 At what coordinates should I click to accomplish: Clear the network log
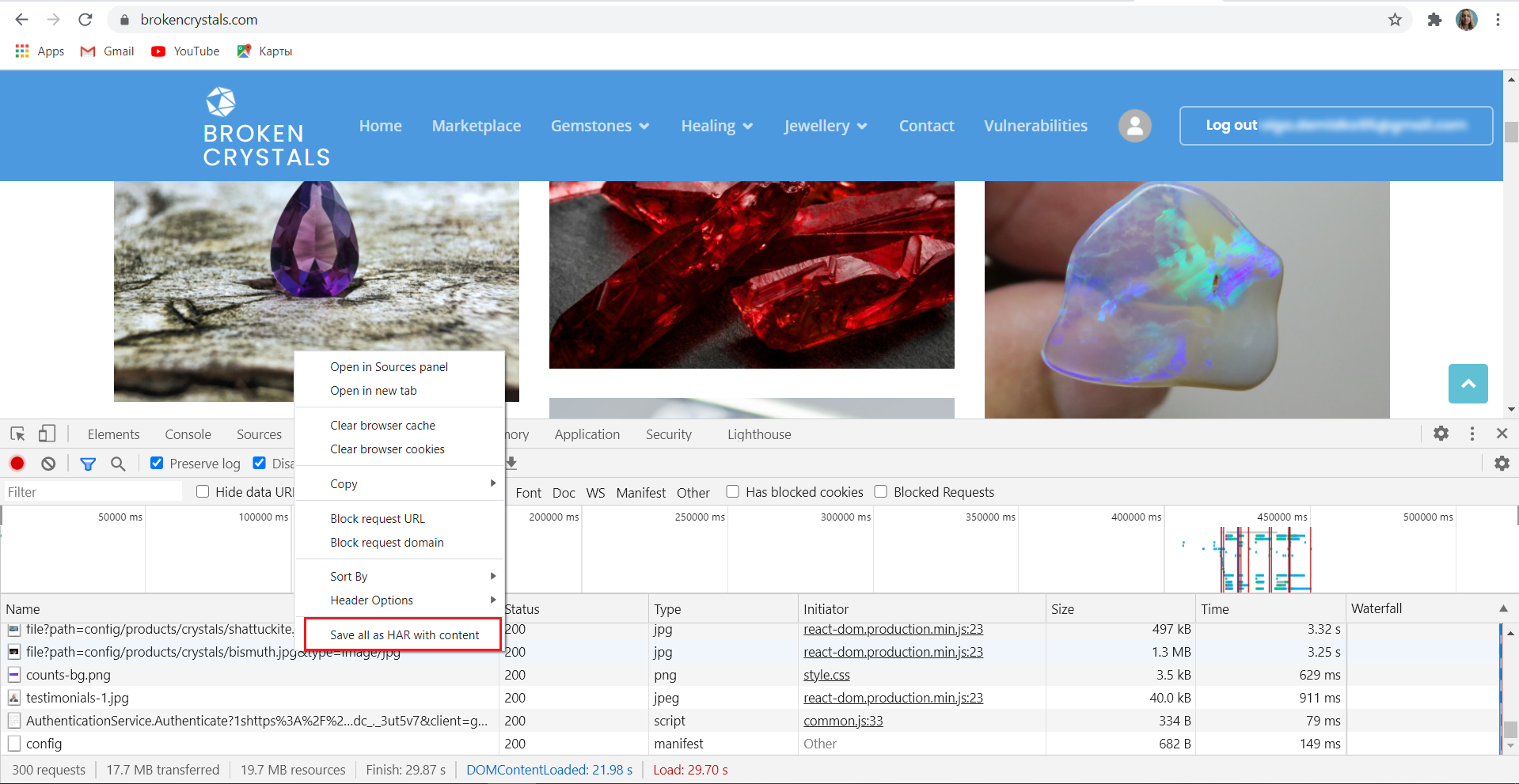click(48, 464)
